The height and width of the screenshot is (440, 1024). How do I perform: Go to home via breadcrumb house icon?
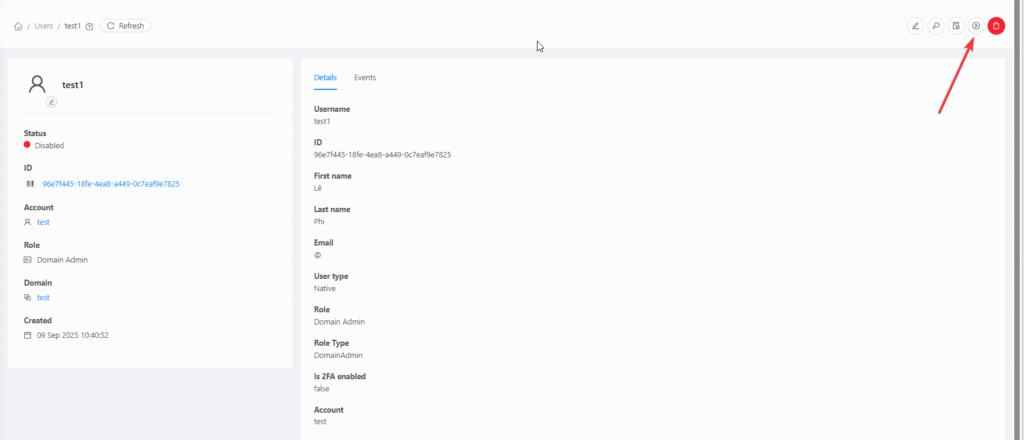coord(18,26)
